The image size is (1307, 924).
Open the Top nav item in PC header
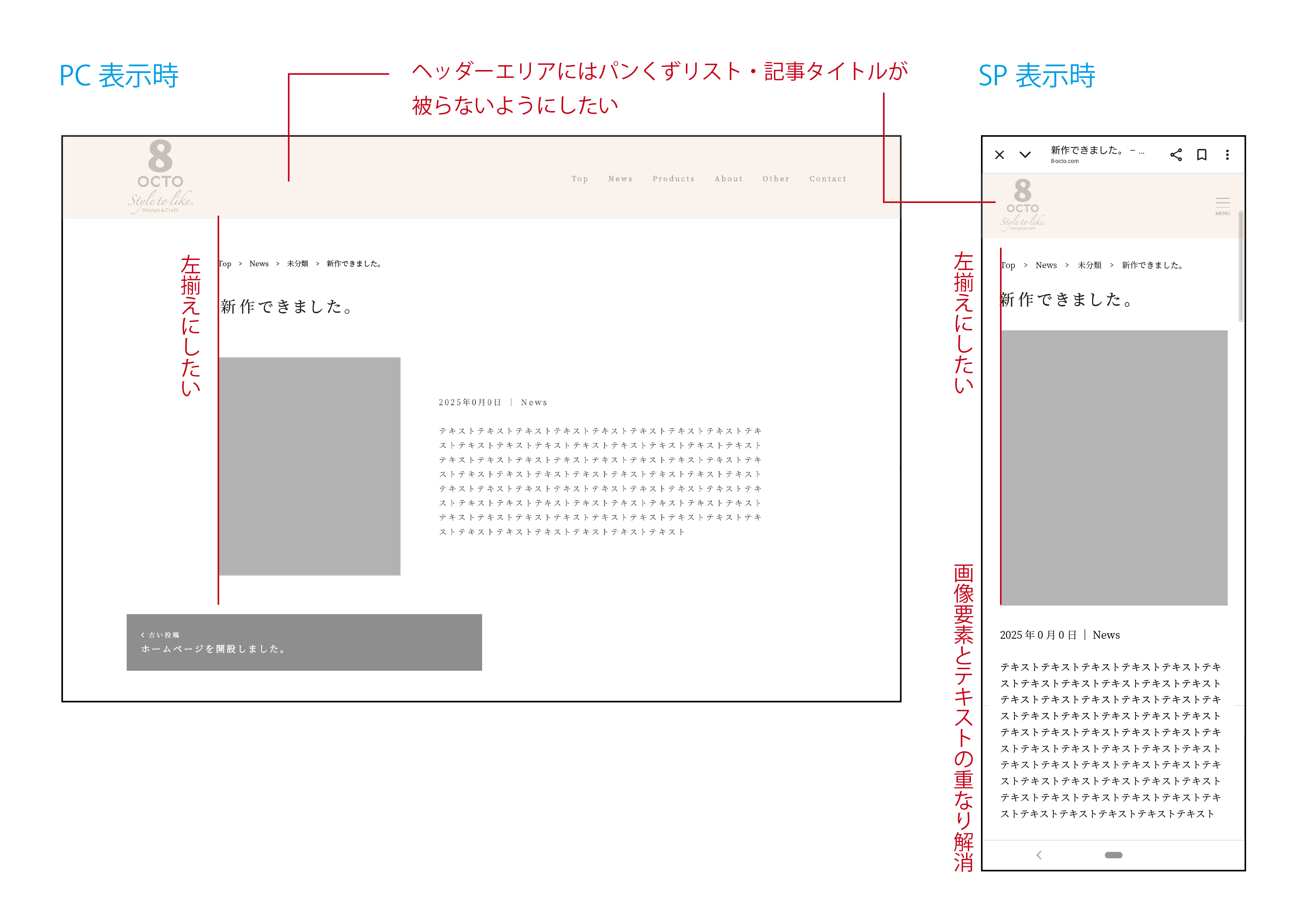pos(579,179)
